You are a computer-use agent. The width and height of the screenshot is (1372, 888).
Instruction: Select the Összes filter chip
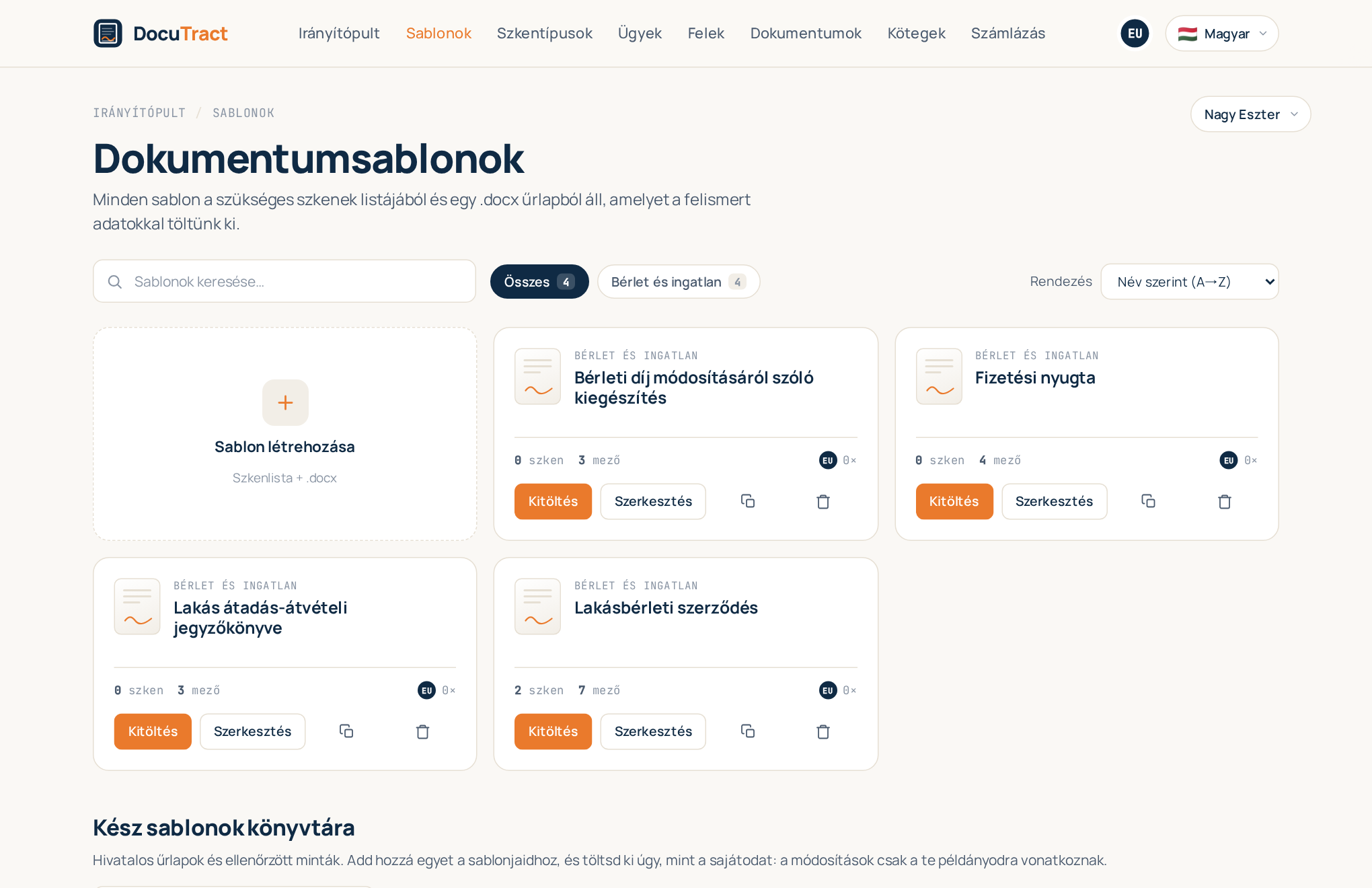tap(539, 281)
